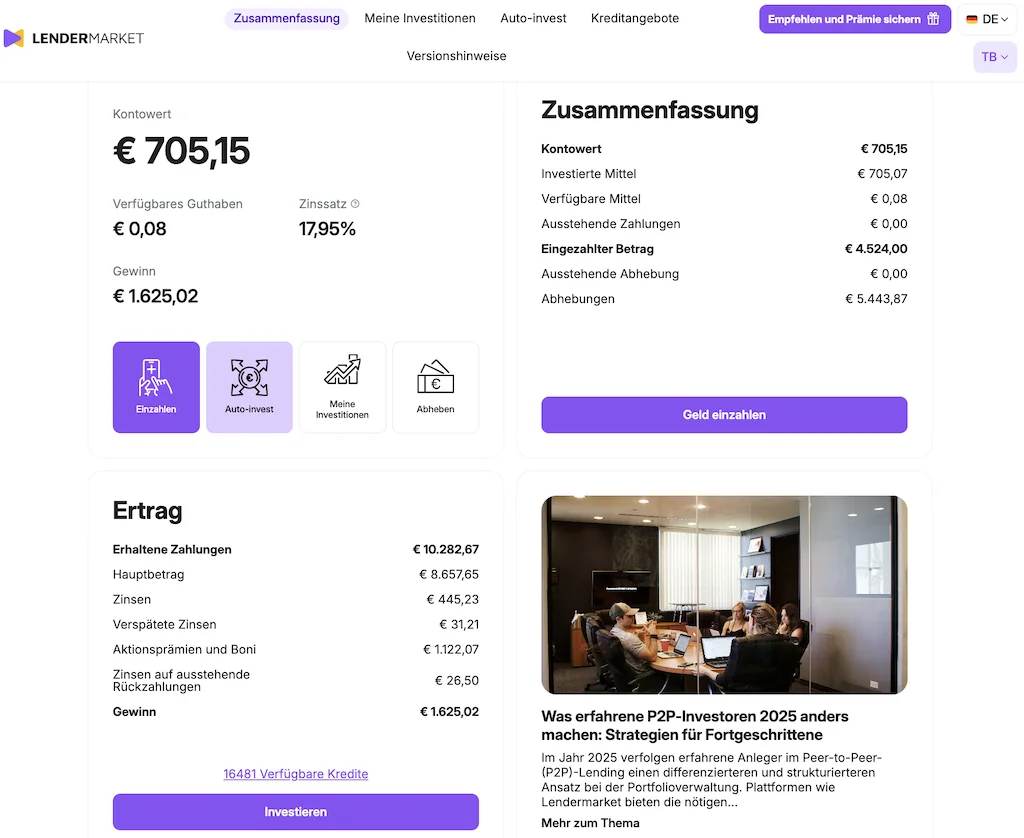Open the Auto-invest icon tile
This screenshot has height=838, width=1024.
coord(249,387)
